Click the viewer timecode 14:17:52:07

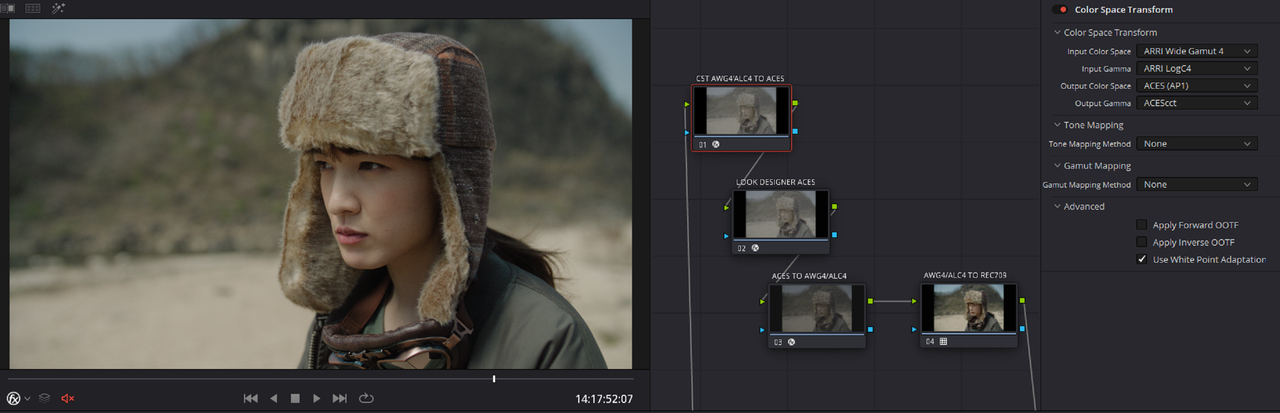click(x=604, y=399)
